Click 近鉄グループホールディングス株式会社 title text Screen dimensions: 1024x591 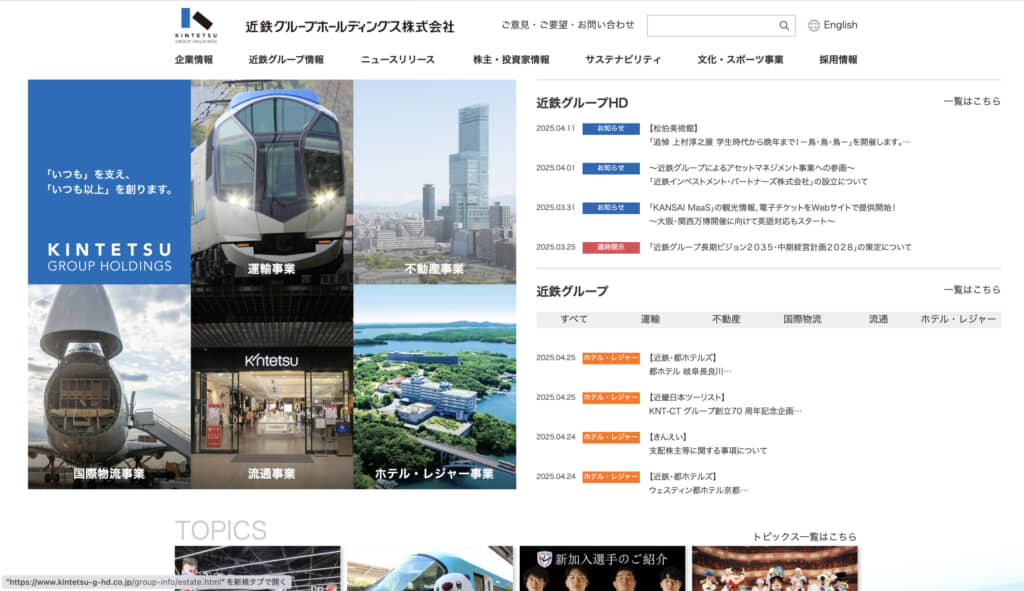350,27
